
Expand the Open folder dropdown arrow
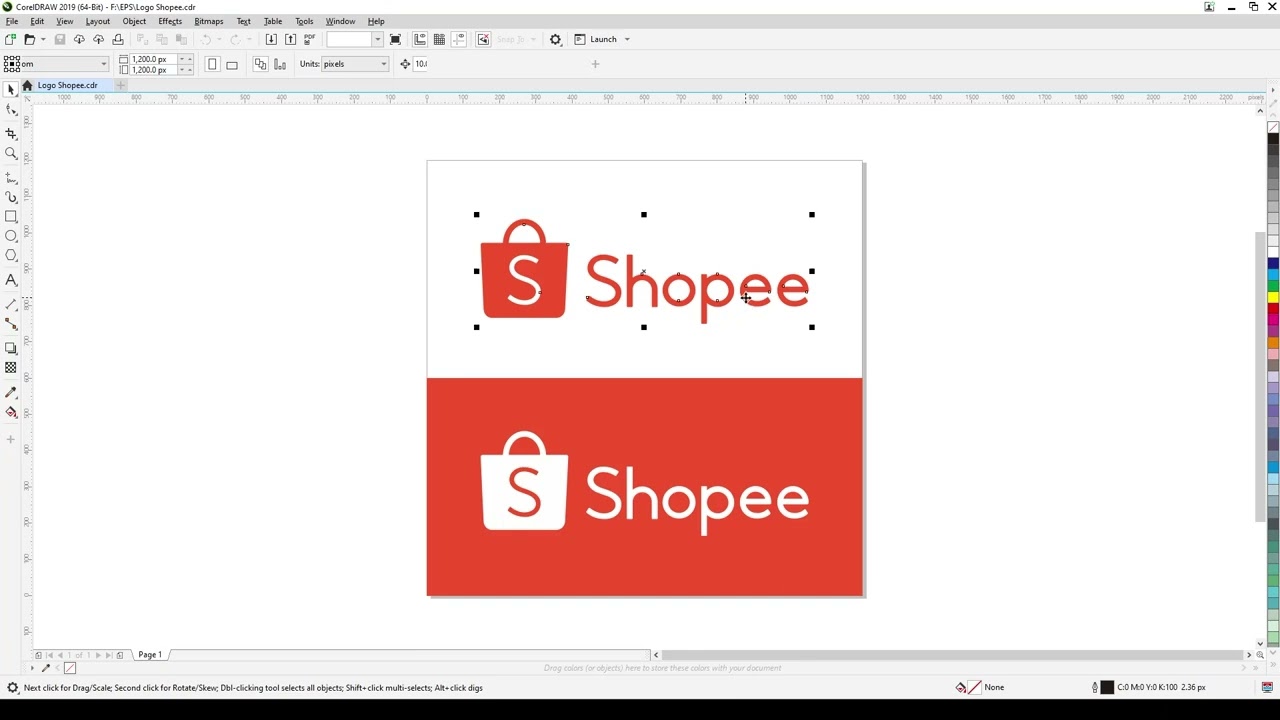pos(43,39)
